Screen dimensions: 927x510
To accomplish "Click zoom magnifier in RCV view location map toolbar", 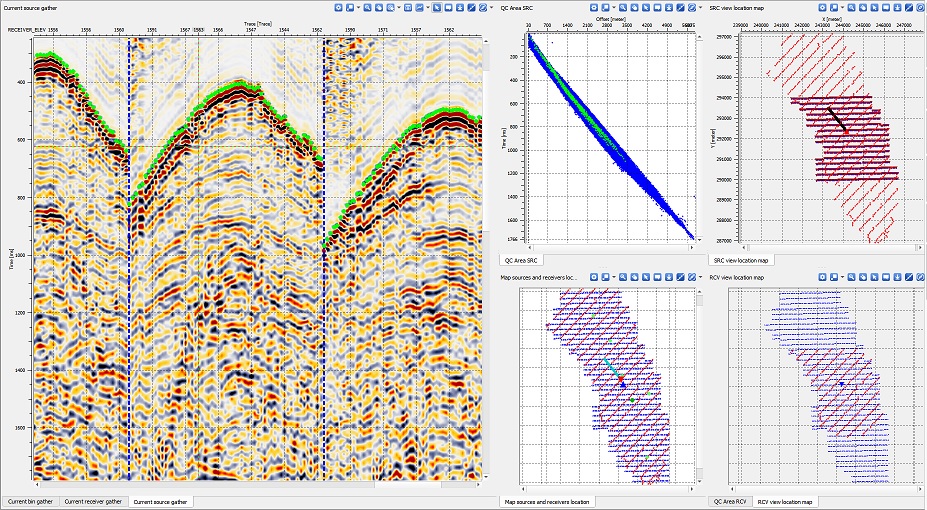I will [x=851, y=277].
